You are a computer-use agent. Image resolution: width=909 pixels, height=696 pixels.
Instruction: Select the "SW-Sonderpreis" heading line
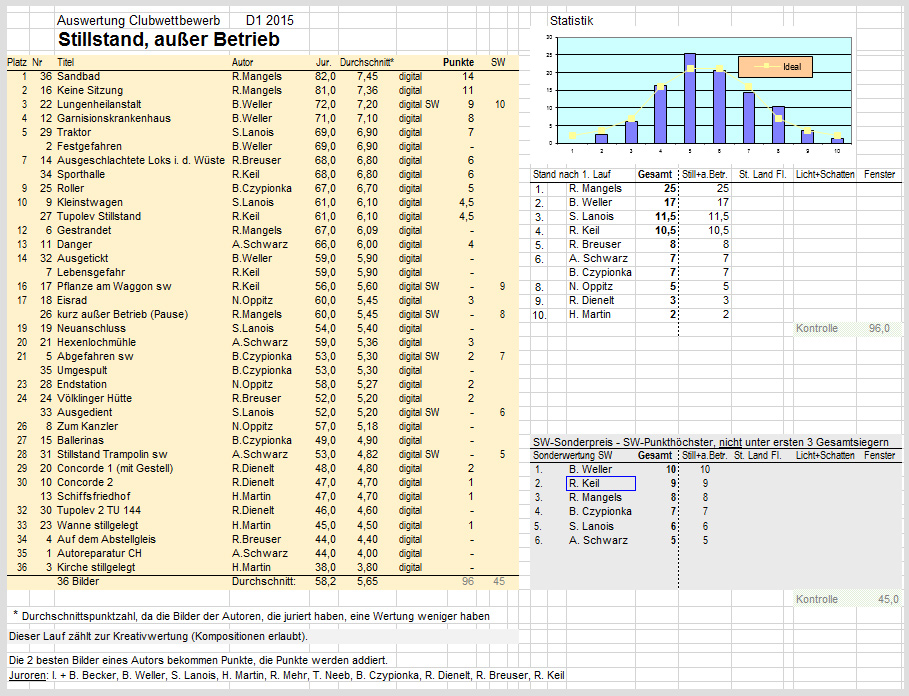click(x=710, y=442)
